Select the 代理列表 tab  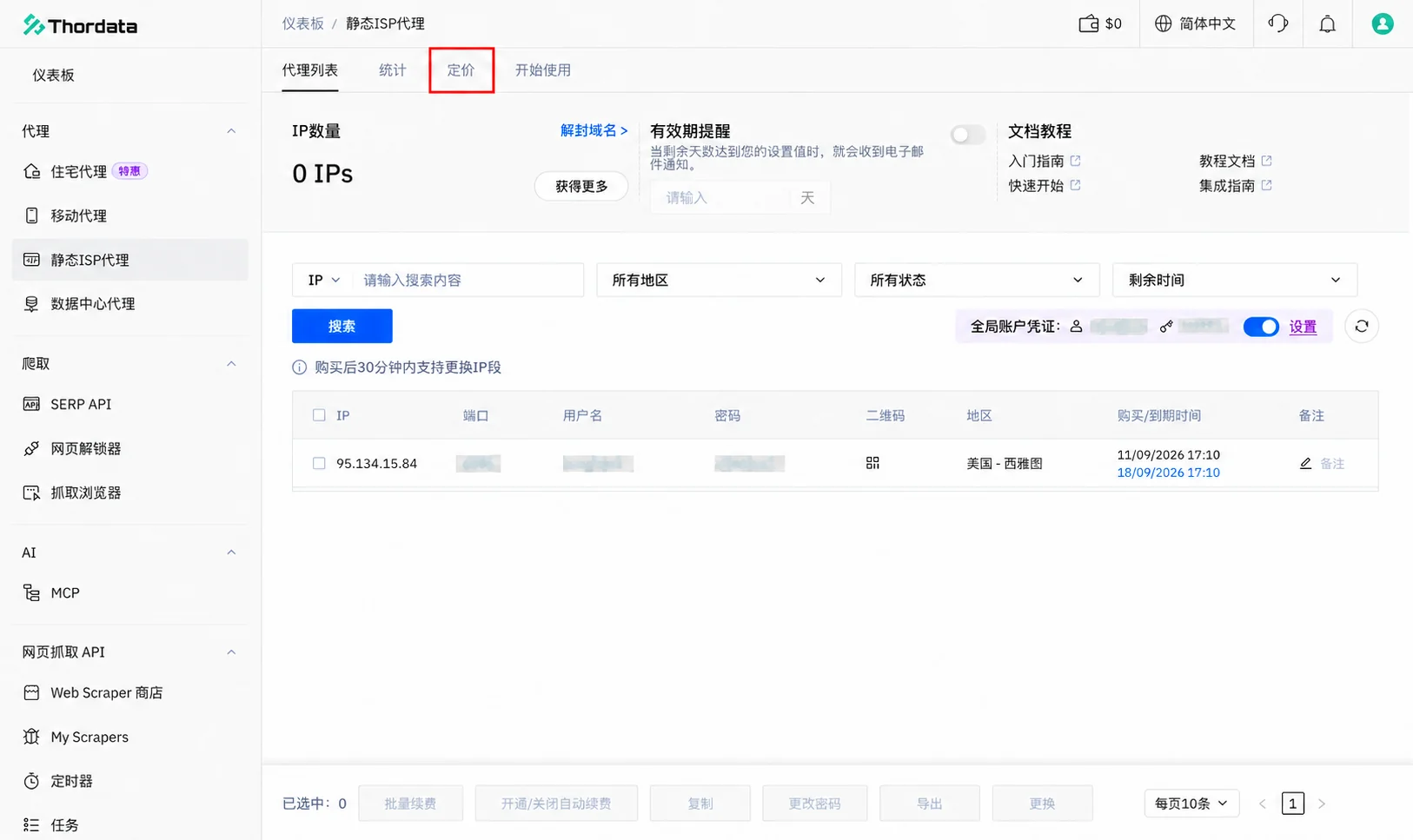(x=310, y=70)
